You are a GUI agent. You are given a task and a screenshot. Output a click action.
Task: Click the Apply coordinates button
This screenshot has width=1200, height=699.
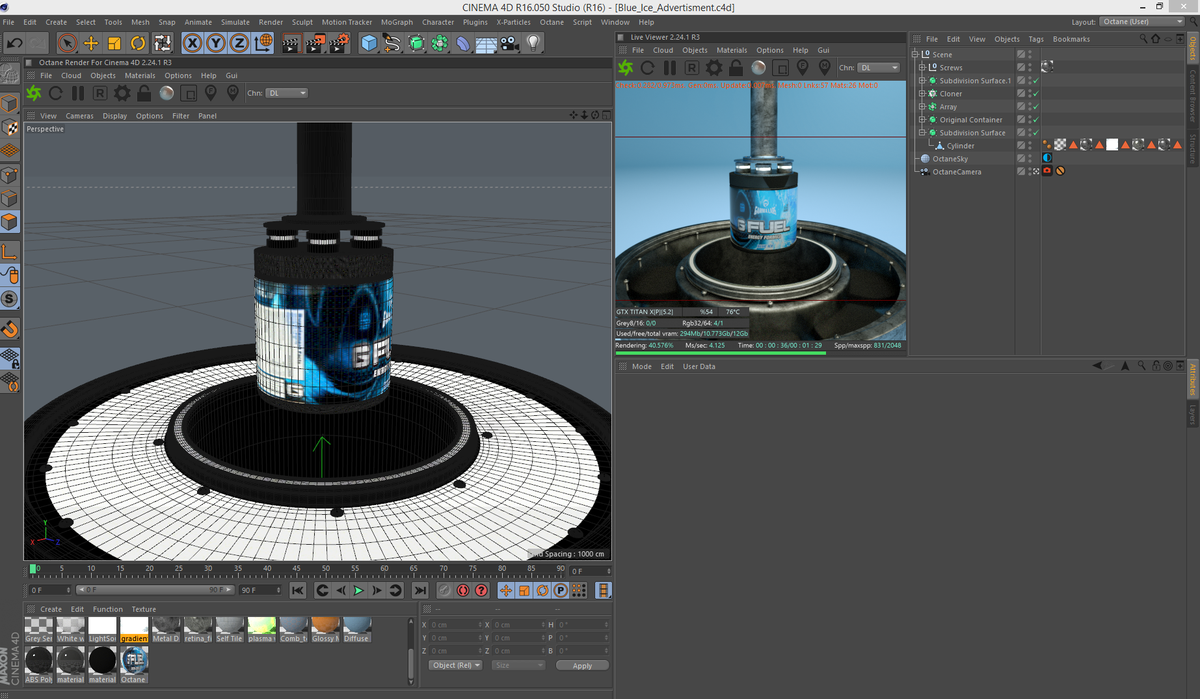click(582, 665)
